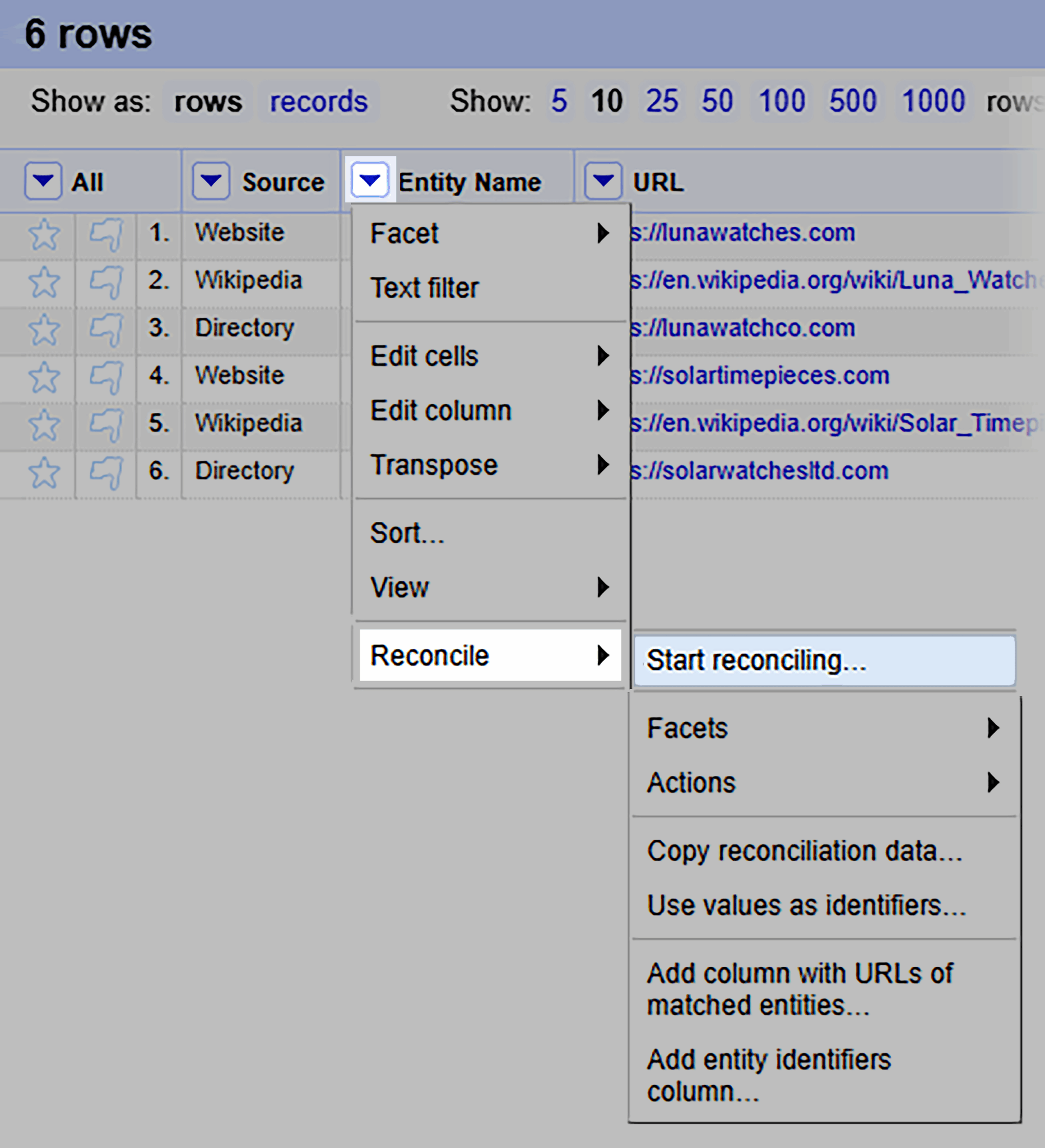Expand the Edit cells submenu
Viewport: 1045px width, 1148px height.
pyautogui.click(x=490, y=356)
